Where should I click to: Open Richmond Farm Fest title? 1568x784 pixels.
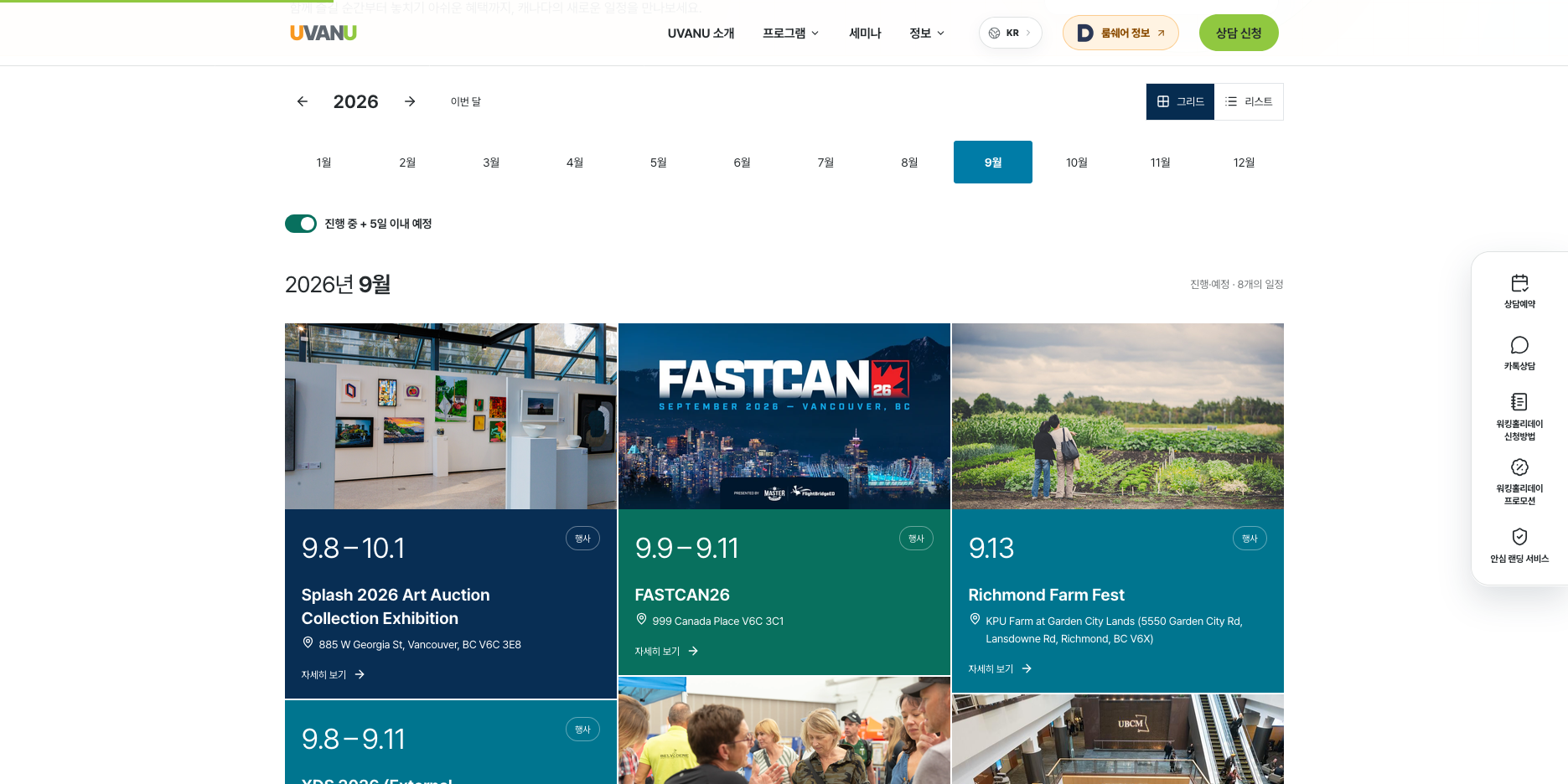click(1046, 595)
